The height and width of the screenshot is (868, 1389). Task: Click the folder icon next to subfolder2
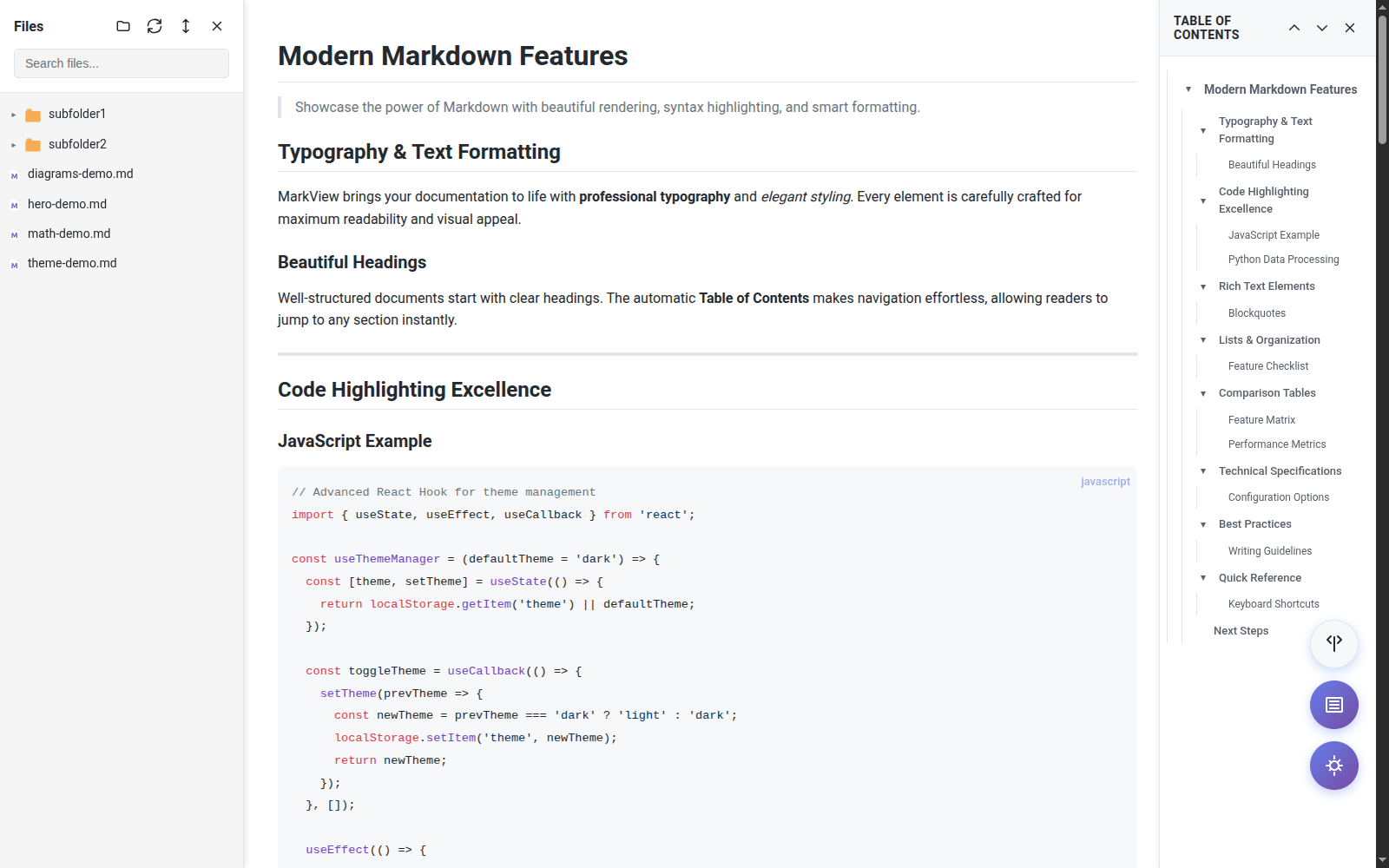pyautogui.click(x=33, y=143)
